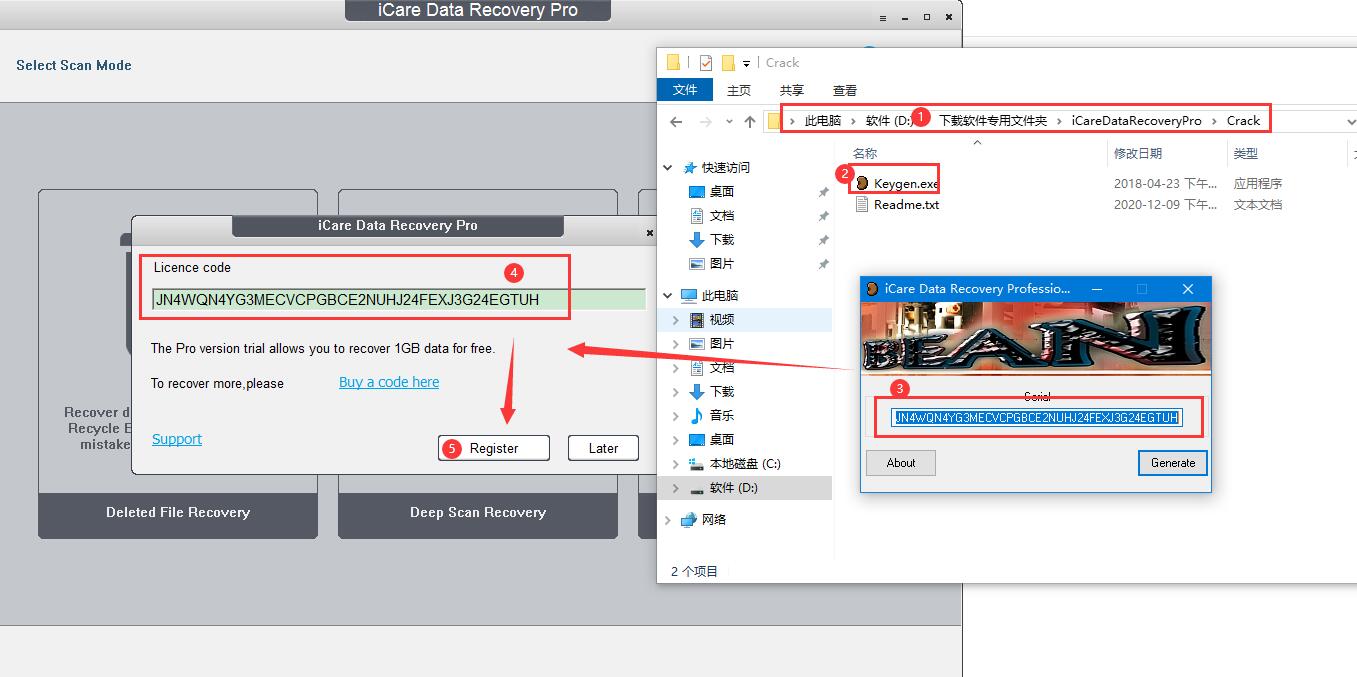Click 此电脑 in the address bar

tap(823, 120)
